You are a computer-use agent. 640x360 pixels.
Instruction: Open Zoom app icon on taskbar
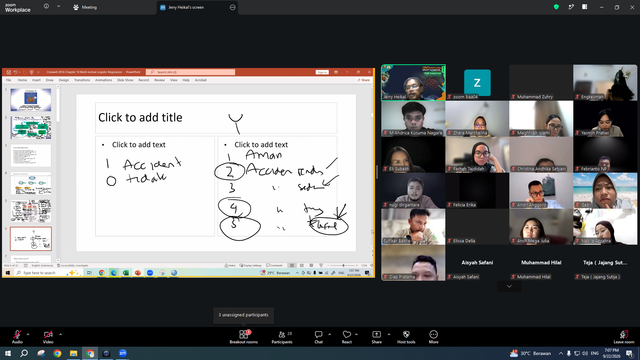[123, 353]
